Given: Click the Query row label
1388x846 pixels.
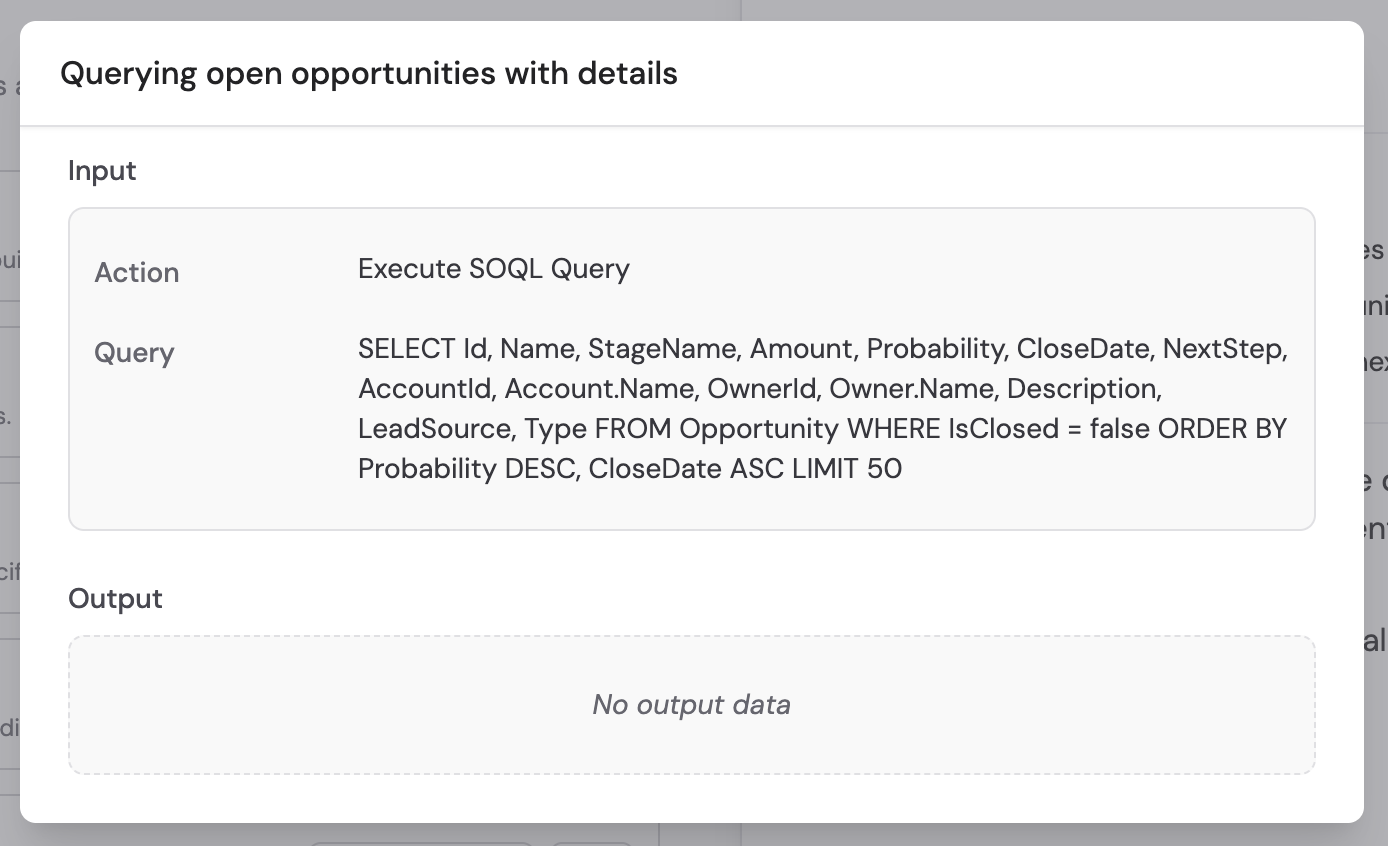Looking at the screenshot, I should [x=134, y=352].
